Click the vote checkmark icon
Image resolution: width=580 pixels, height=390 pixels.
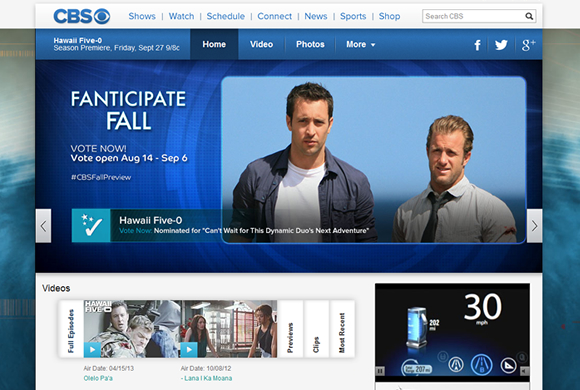click(91, 225)
